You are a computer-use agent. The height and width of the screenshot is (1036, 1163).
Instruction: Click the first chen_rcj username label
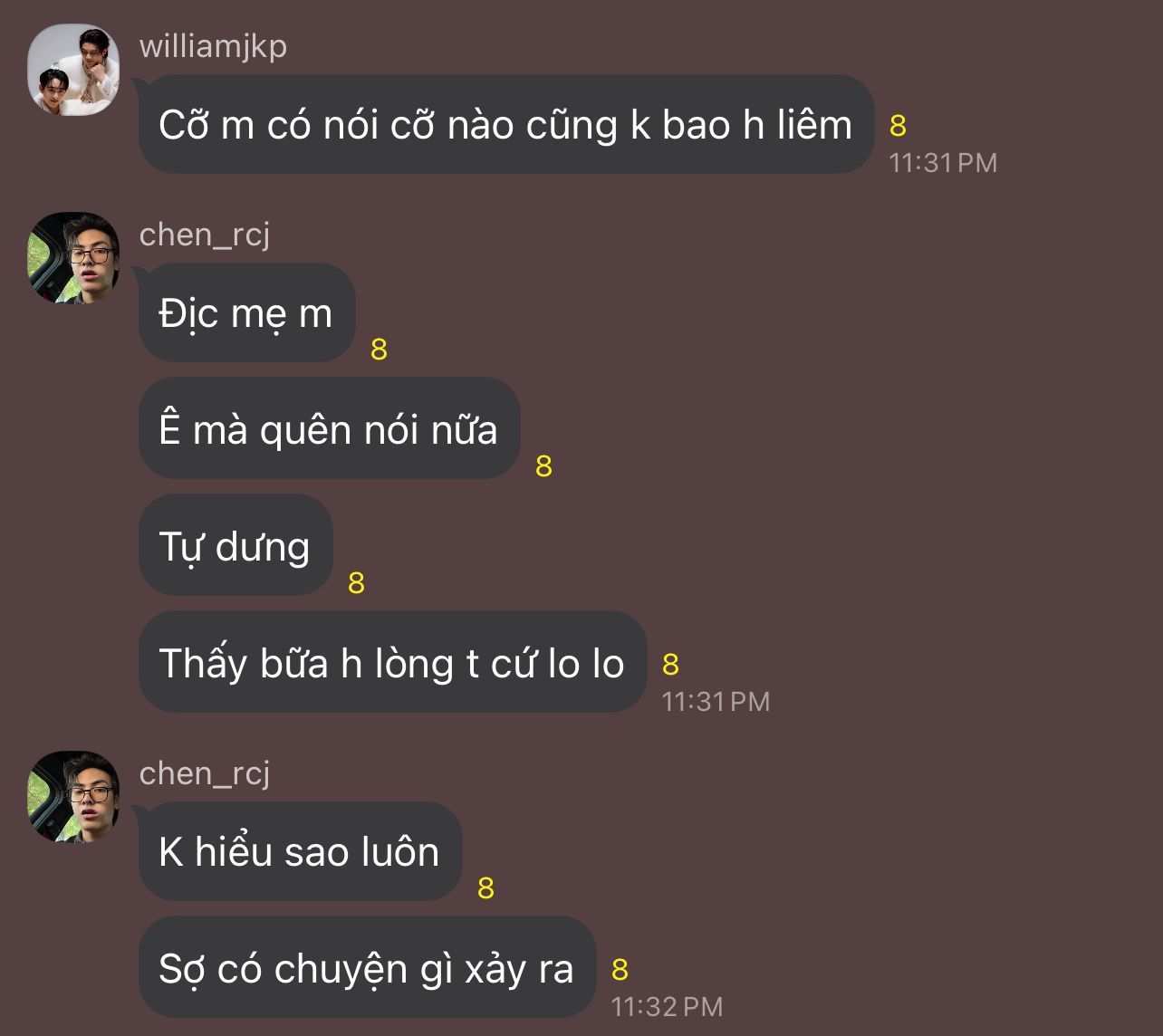pos(205,235)
